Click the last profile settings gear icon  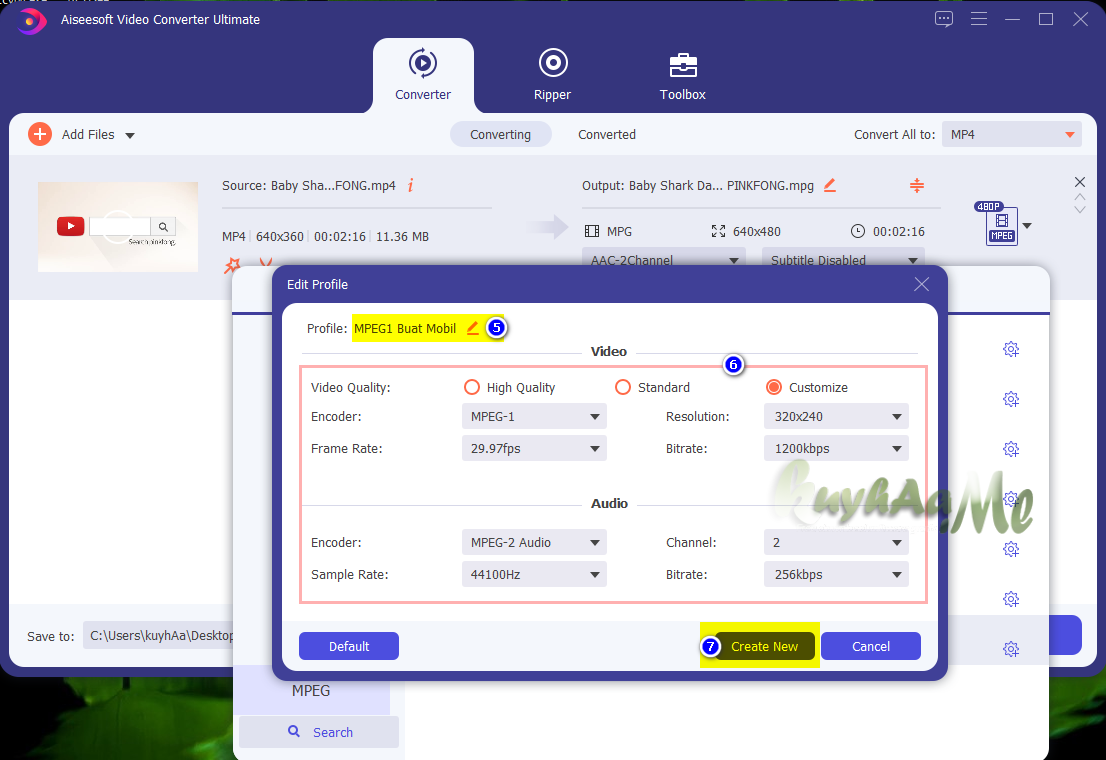pos(1011,649)
